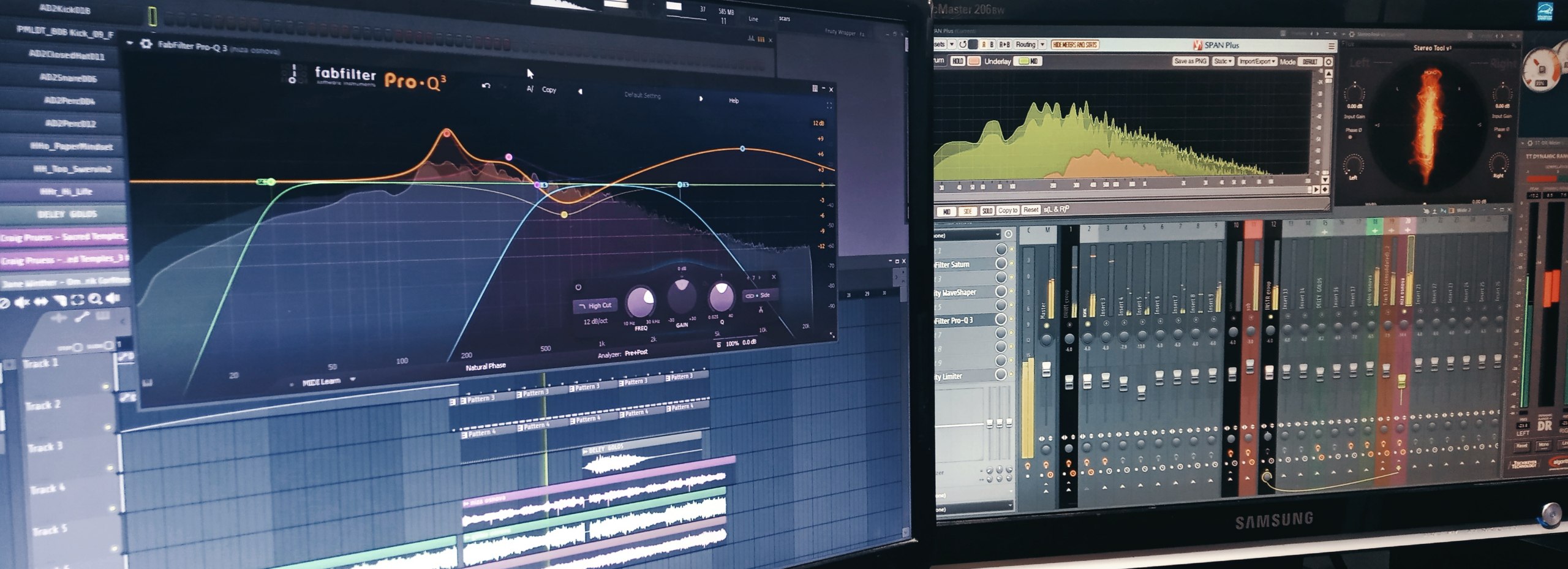Open the 12 dB/oct slope selector
Image resolution: width=1568 pixels, height=569 pixels.
click(x=595, y=321)
